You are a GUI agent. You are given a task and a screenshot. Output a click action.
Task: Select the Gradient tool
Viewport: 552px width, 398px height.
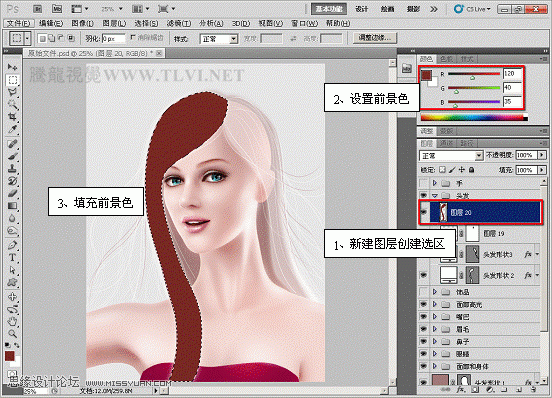pyautogui.click(x=13, y=206)
